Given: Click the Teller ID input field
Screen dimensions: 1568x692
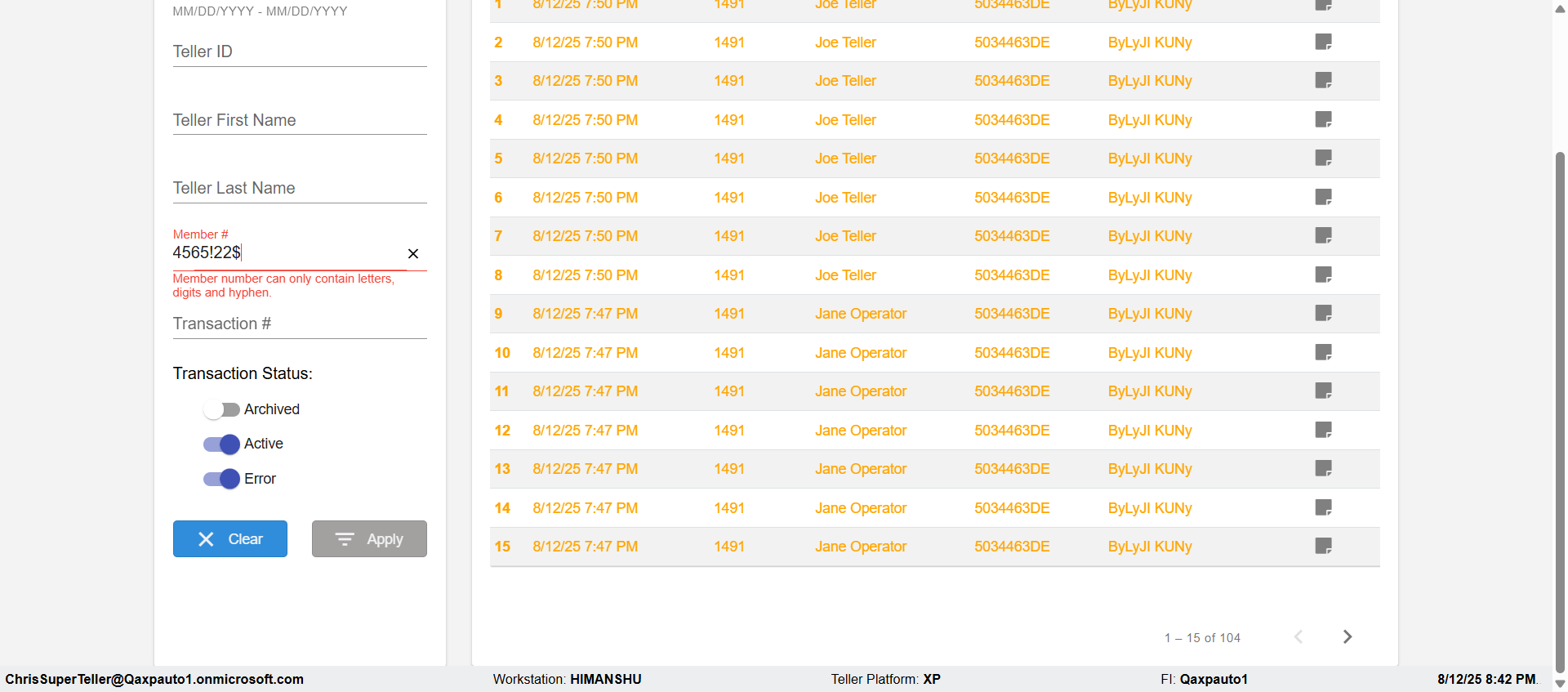Looking at the screenshot, I should (299, 52).
